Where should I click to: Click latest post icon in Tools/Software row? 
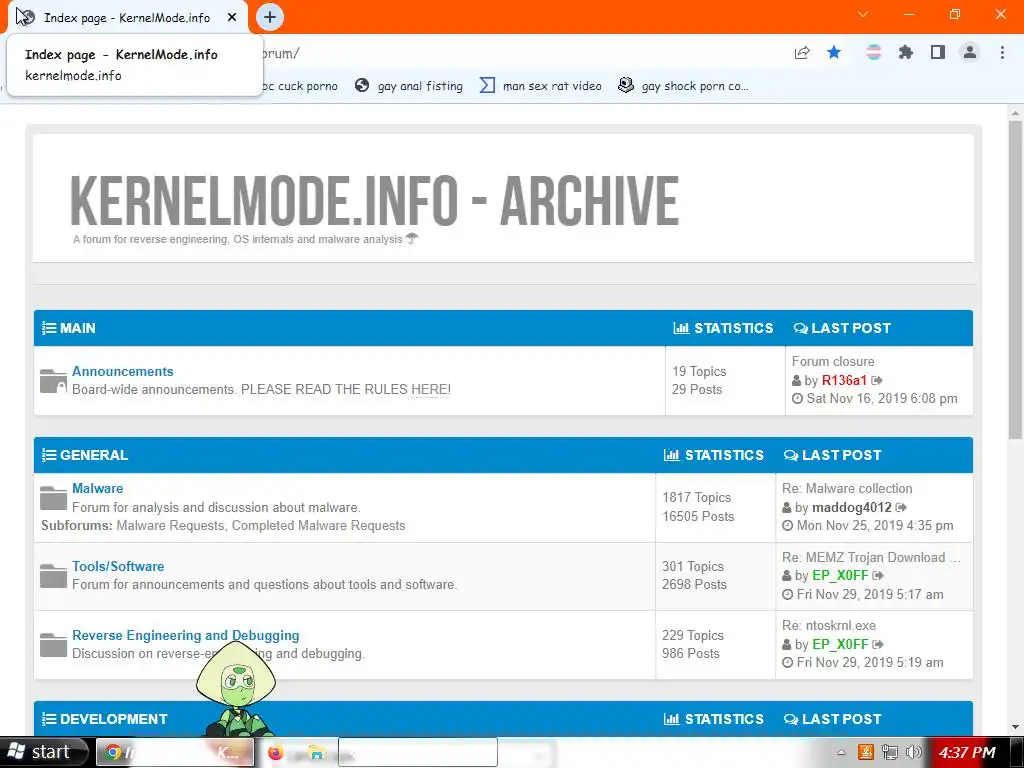tap(878, 575)
